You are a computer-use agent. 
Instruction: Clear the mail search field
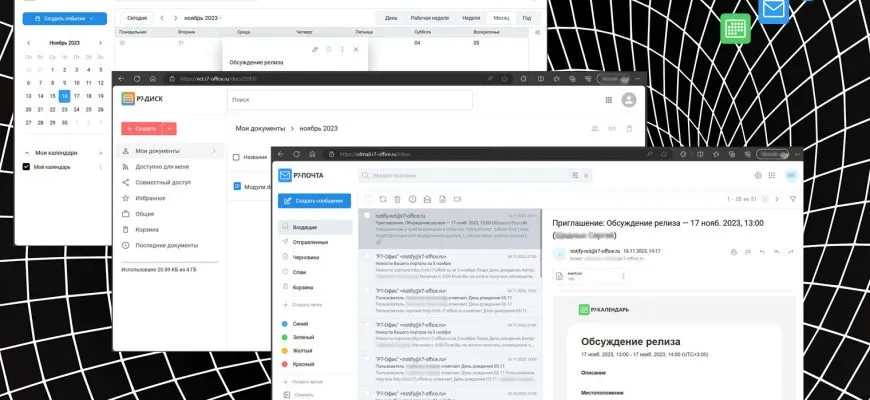point(586,175)
